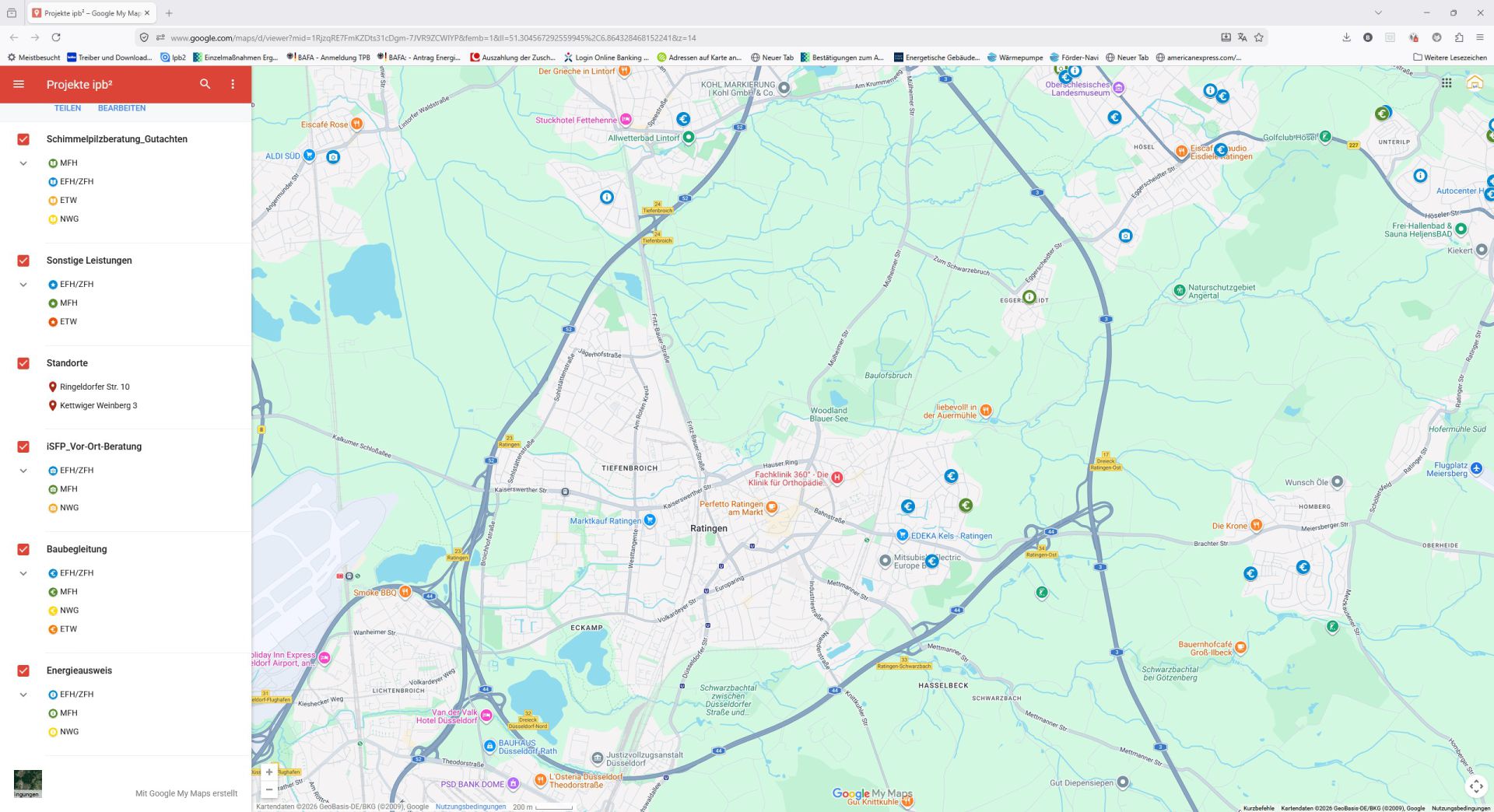1494x812 pixels.
Task: Collapse the iSFP_Vor-Ort-Beratung layer list
Action: 23,471
